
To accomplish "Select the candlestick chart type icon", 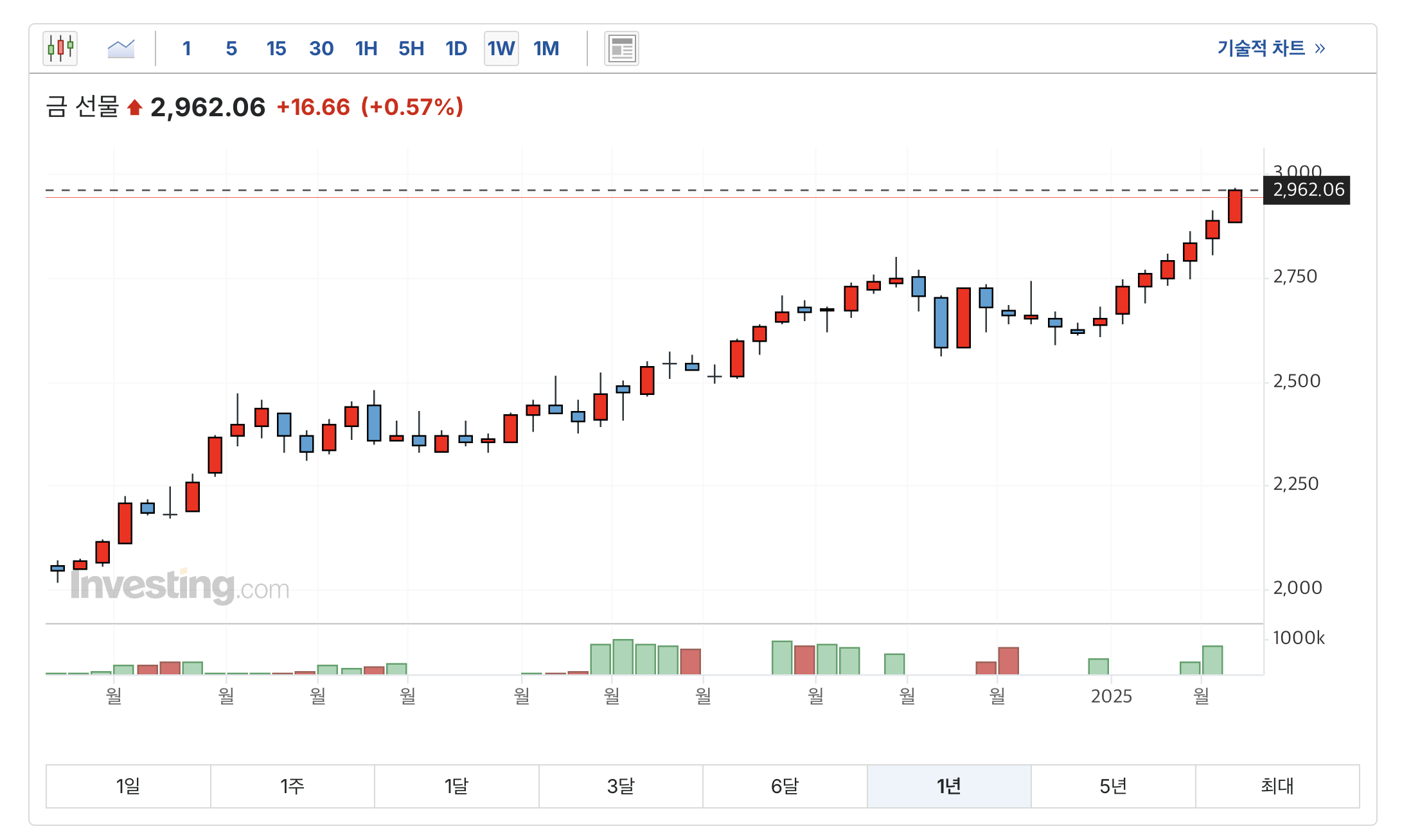I will [60, 48].
